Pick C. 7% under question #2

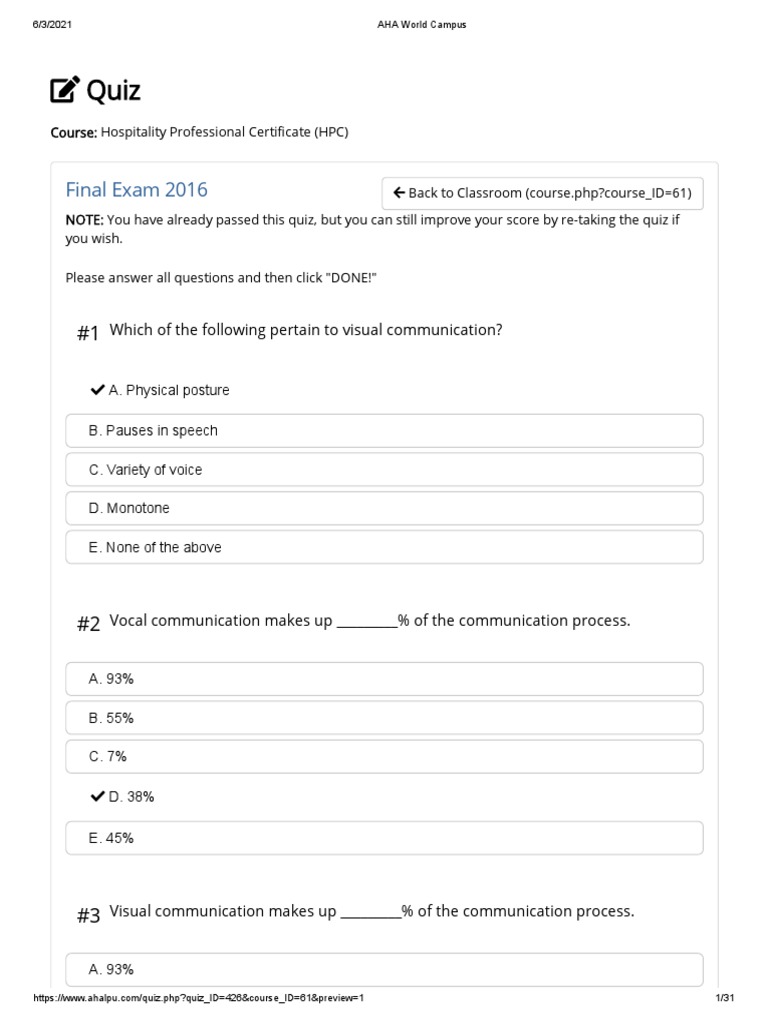384,757
